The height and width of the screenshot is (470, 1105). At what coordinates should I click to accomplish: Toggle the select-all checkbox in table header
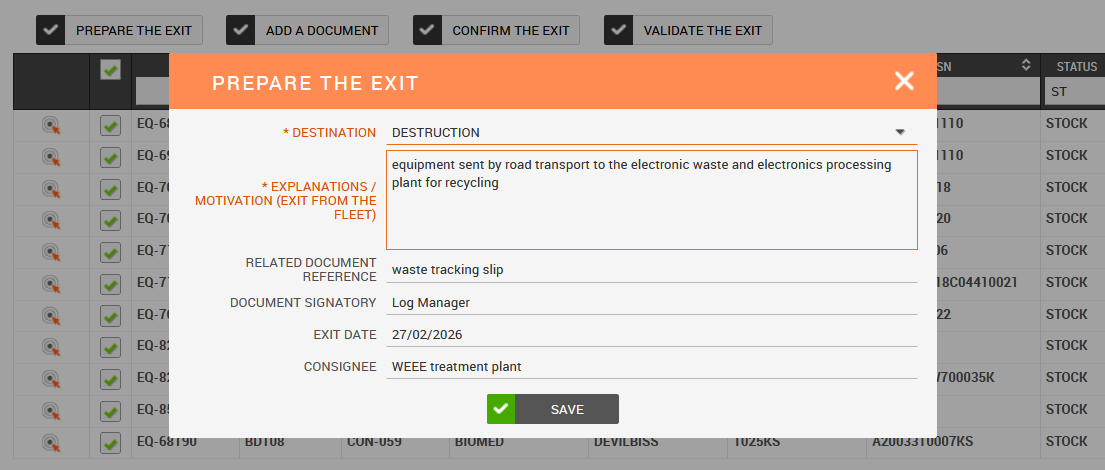point(111,70)
